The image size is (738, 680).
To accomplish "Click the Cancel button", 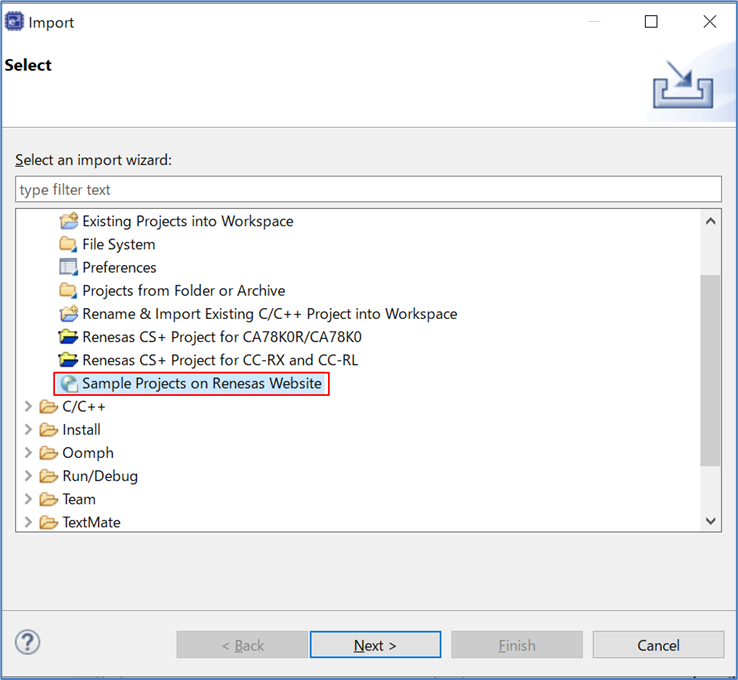I will [658, 645].
